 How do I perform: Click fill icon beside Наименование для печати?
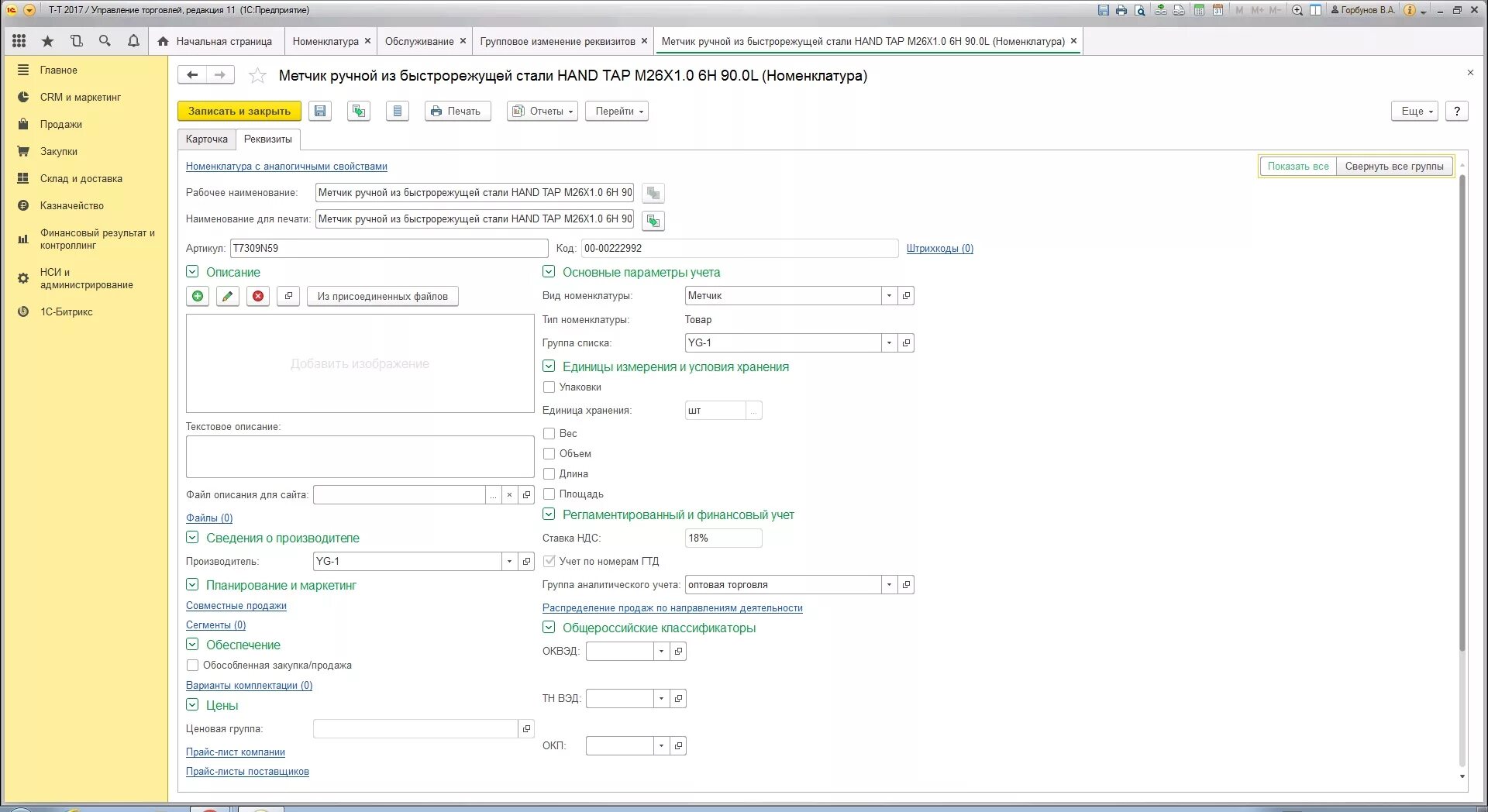pos(653,221)
